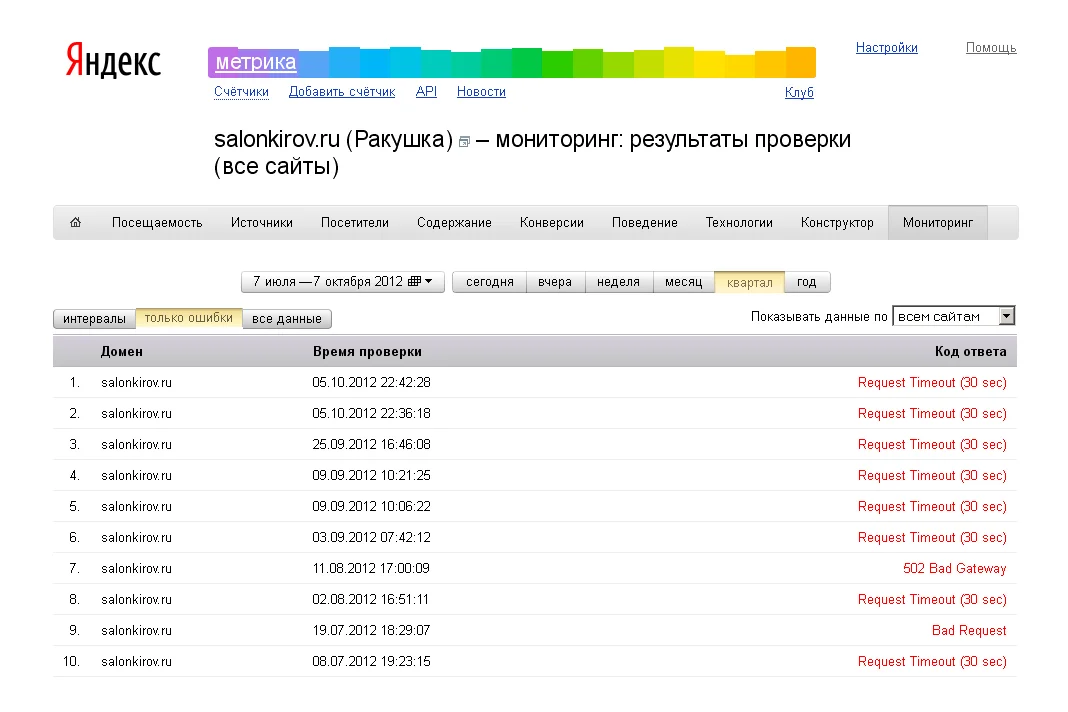This screenshot has height=712, width=1068.
Task: Click the метрика logo link
Action: (255, 62)
